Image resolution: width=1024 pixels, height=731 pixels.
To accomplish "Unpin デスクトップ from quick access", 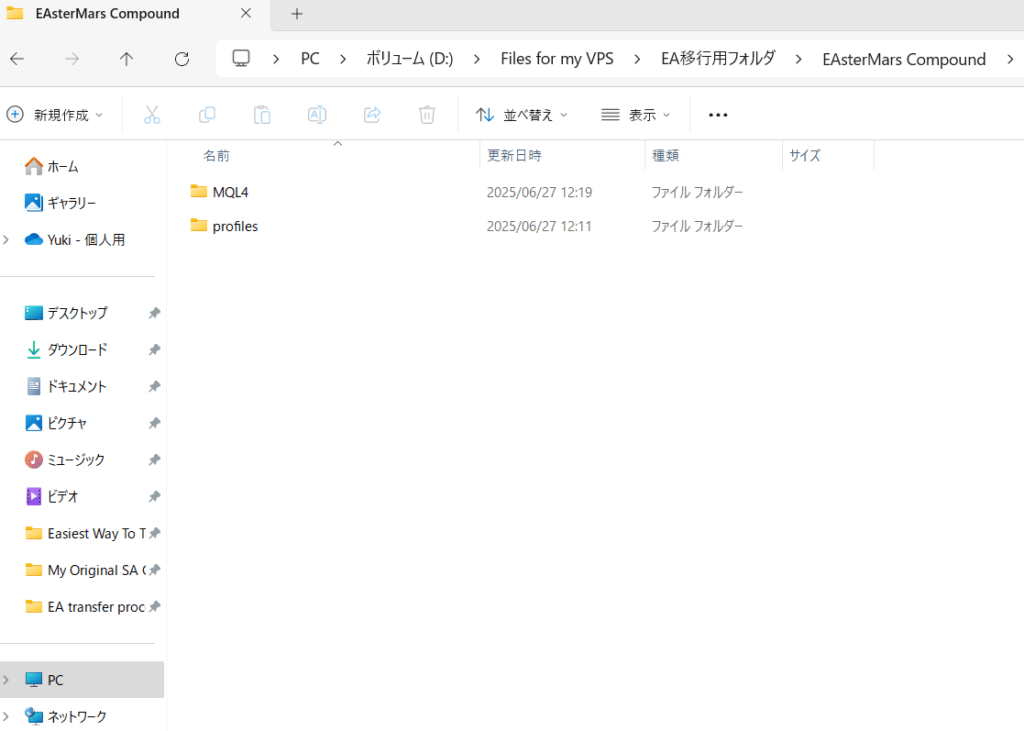I will [154, 313].
